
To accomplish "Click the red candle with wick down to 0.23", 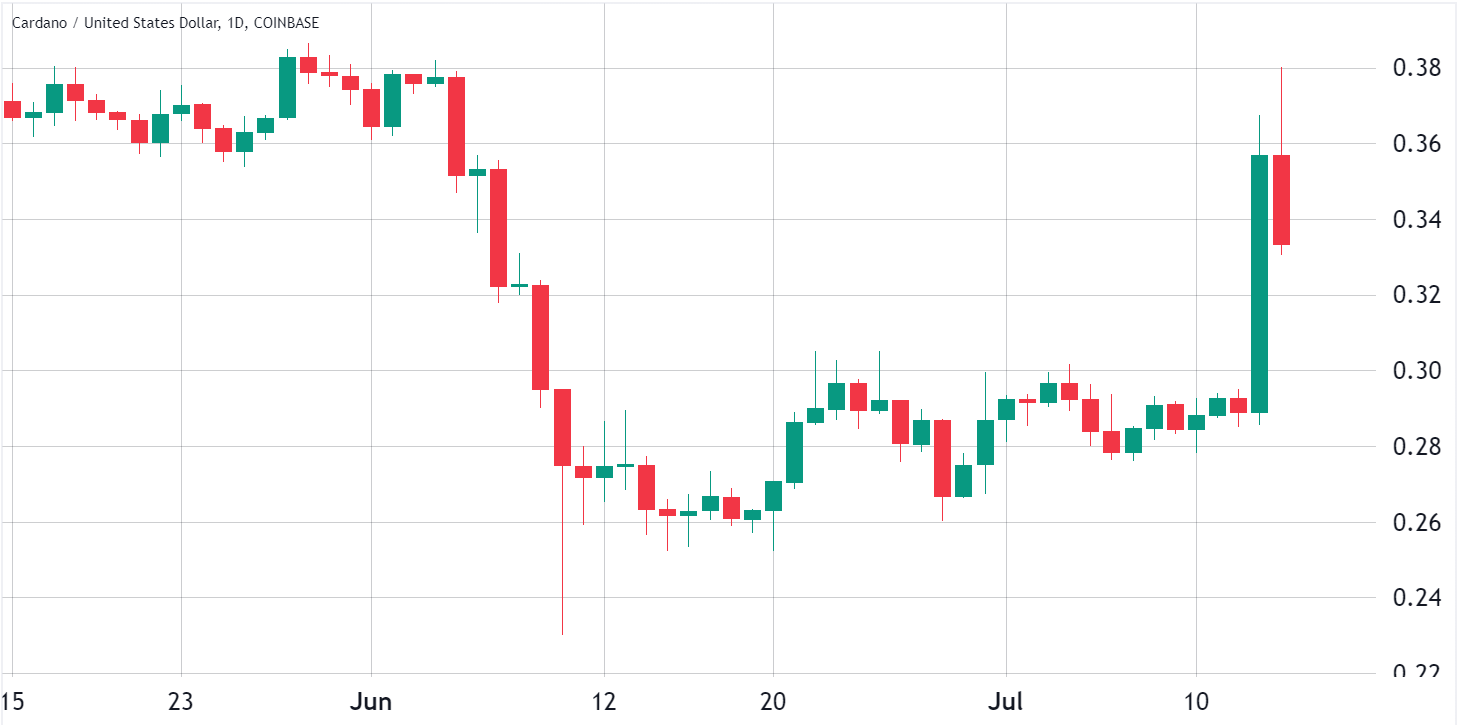I will 562,427.
